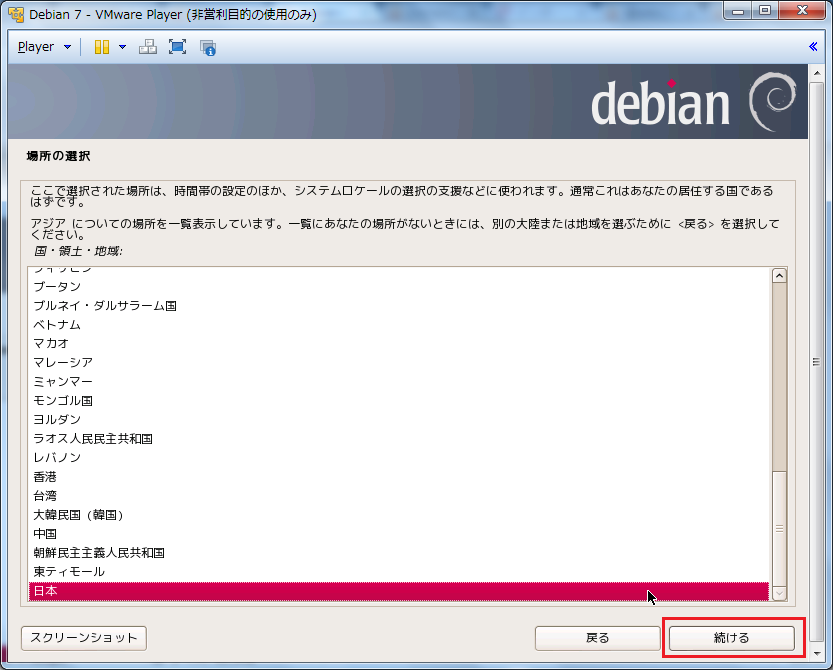Click the scroll up arrow of the country list
The width and height of the screenshot is (833, 670).
[x=779, y=276]
